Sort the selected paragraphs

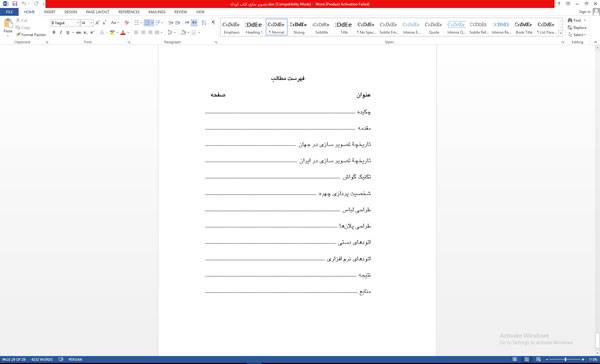pyautogui.click(x=204, y=23)
